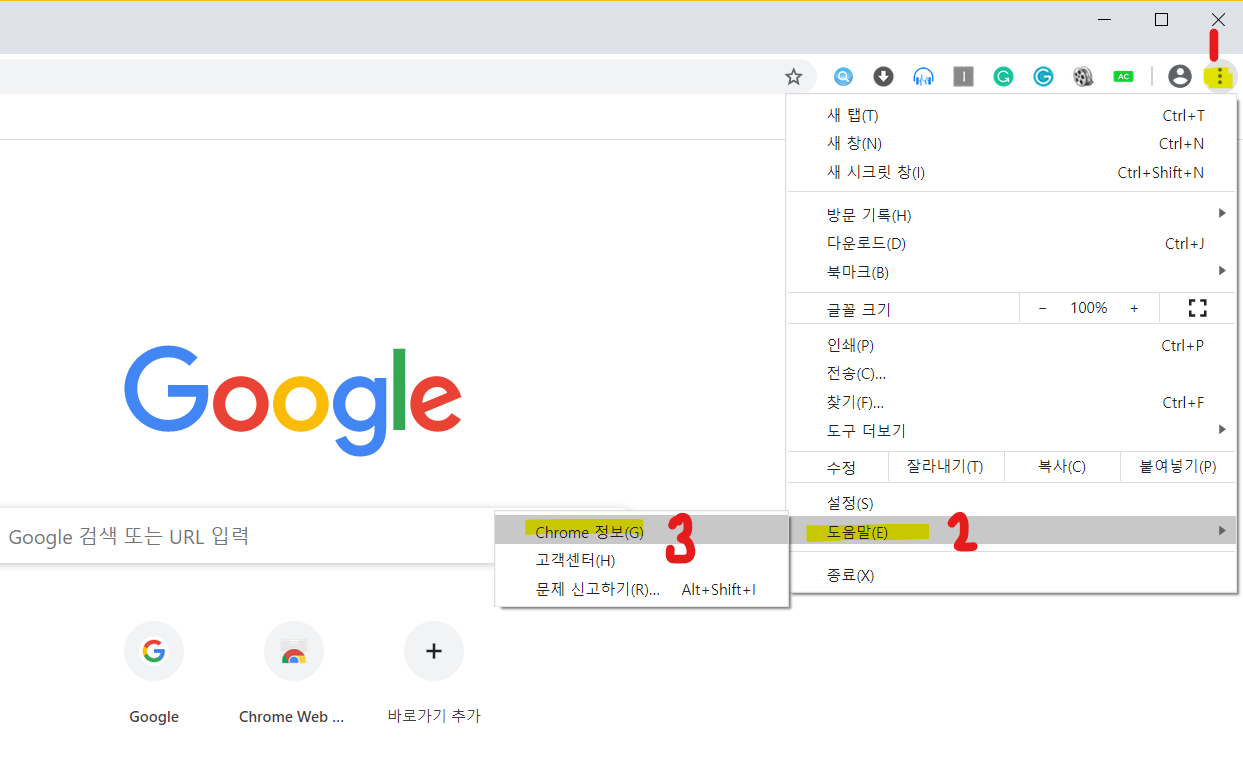Click the 수정 edit label

tap(841, 467)
